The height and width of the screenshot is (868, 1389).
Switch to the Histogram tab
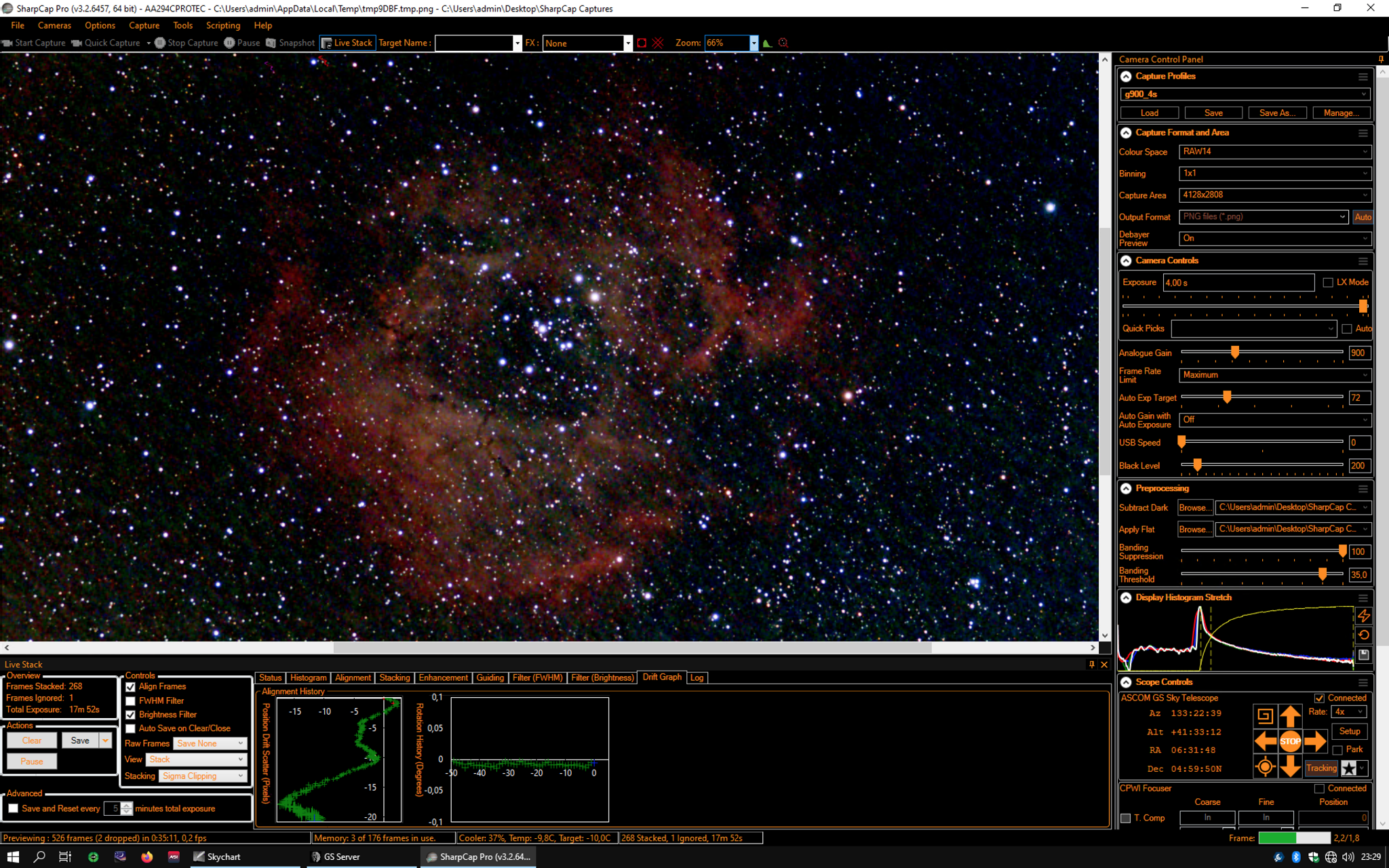click(x=309, y=677)
